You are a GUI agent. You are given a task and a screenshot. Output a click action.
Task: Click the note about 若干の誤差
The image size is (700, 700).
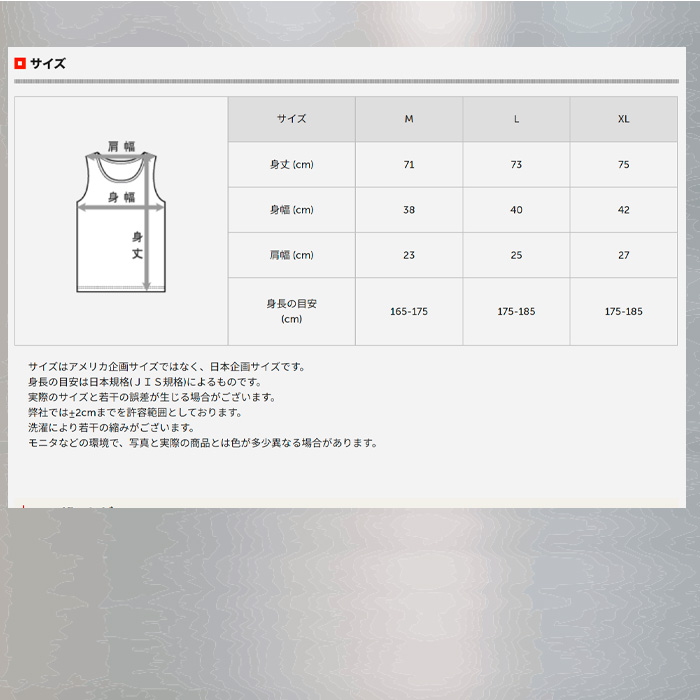[152, 397]
